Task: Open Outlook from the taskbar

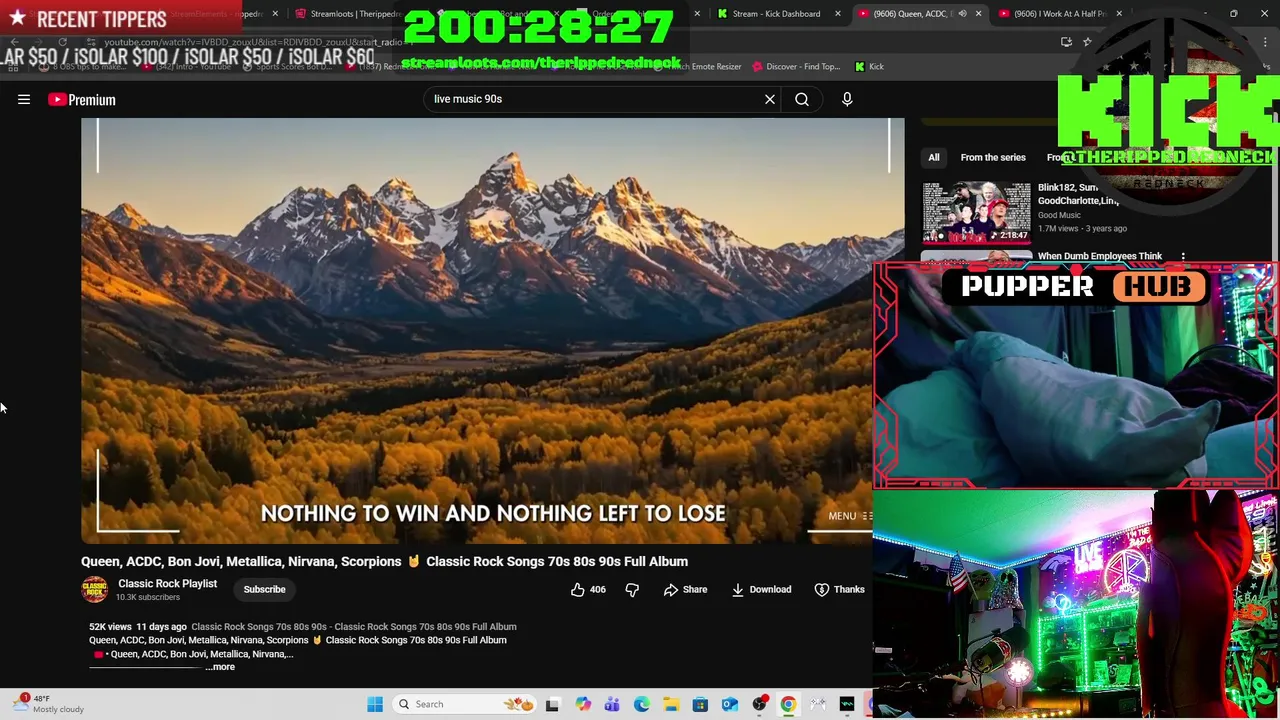Action: tap(730, 704)
